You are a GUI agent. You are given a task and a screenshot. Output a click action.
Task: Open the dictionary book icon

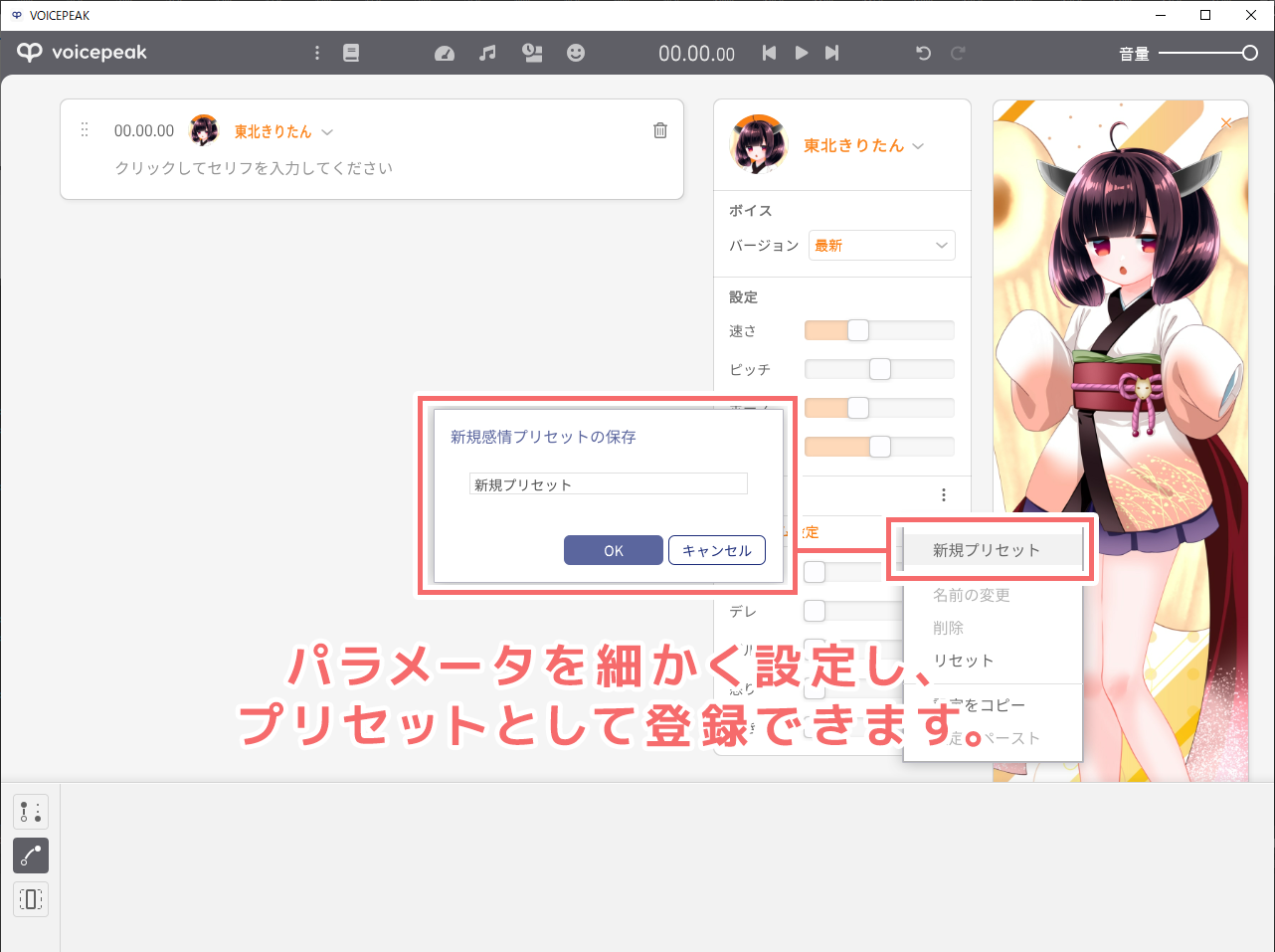click(351, 53)
